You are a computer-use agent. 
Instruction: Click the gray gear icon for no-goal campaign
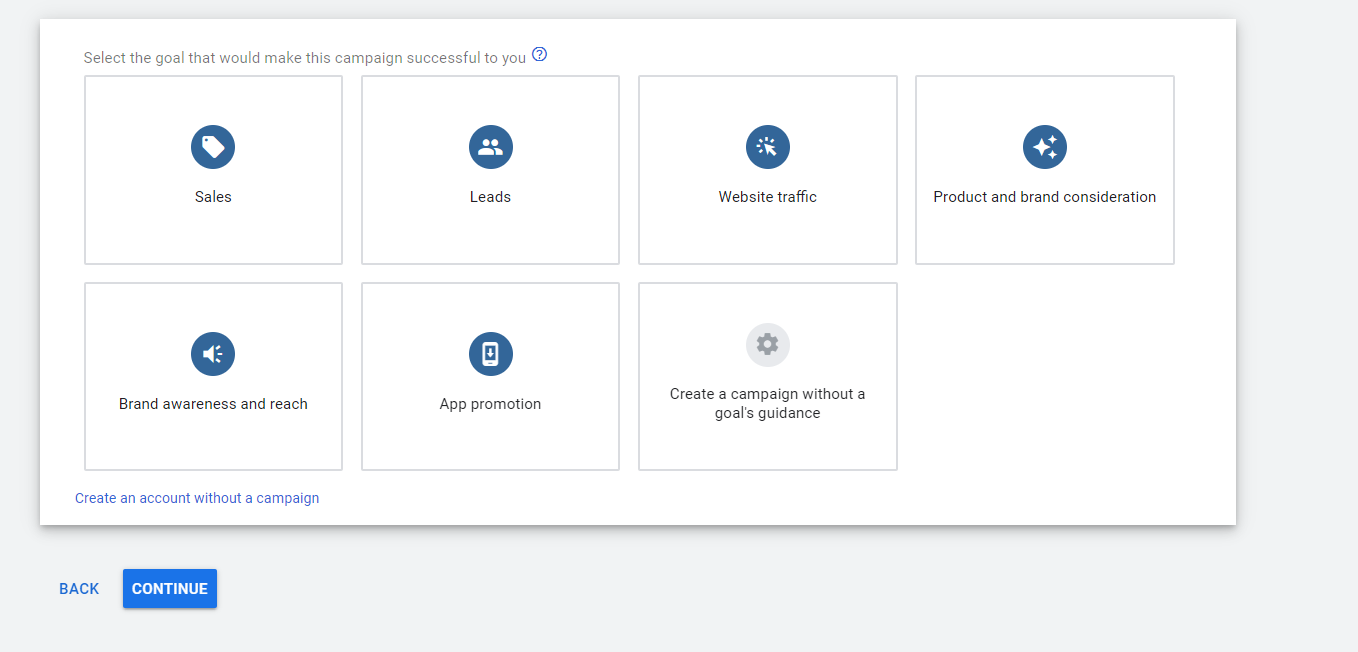767,345
